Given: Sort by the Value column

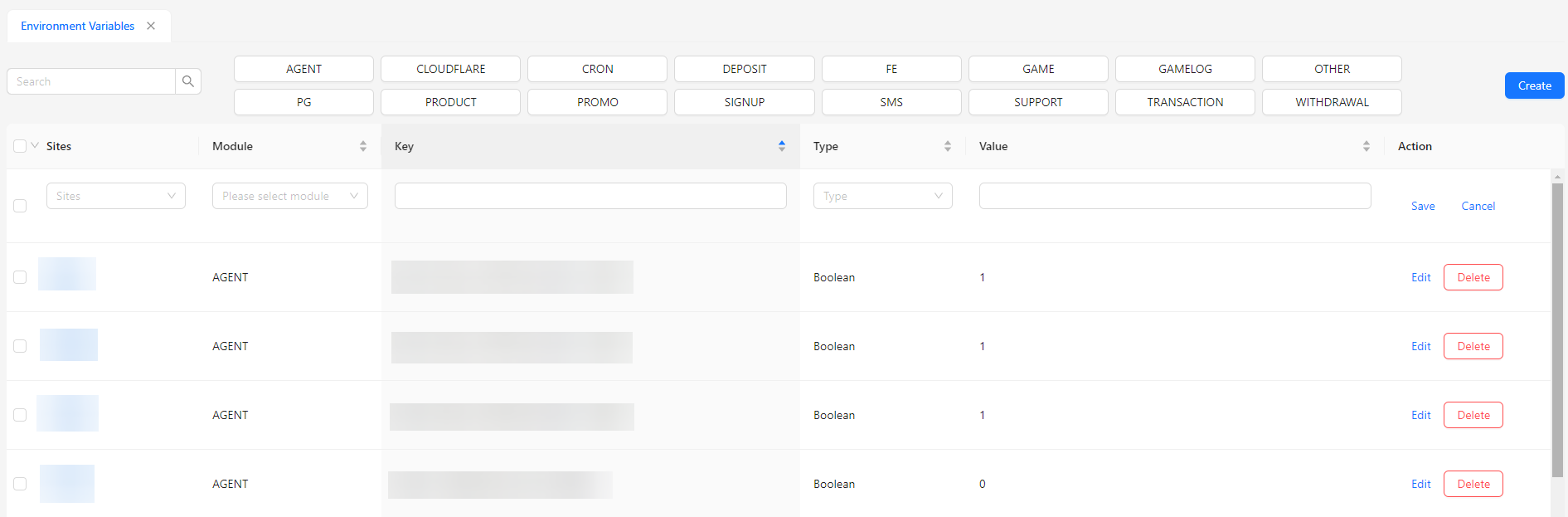Looking at the screenshot, I should pyautogui.click(x=1366, y=146).
